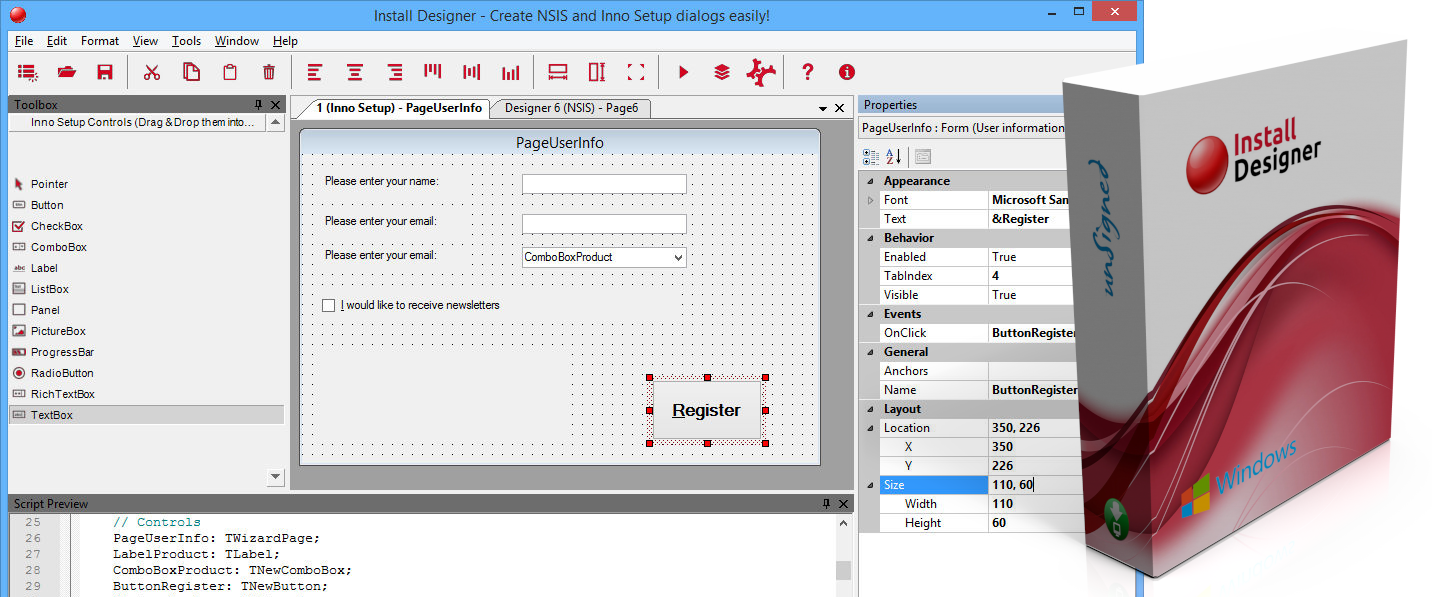The image size is (1432, 597).
Task: Cut selection with the scissors icon
Action: (x=152, y=72)
